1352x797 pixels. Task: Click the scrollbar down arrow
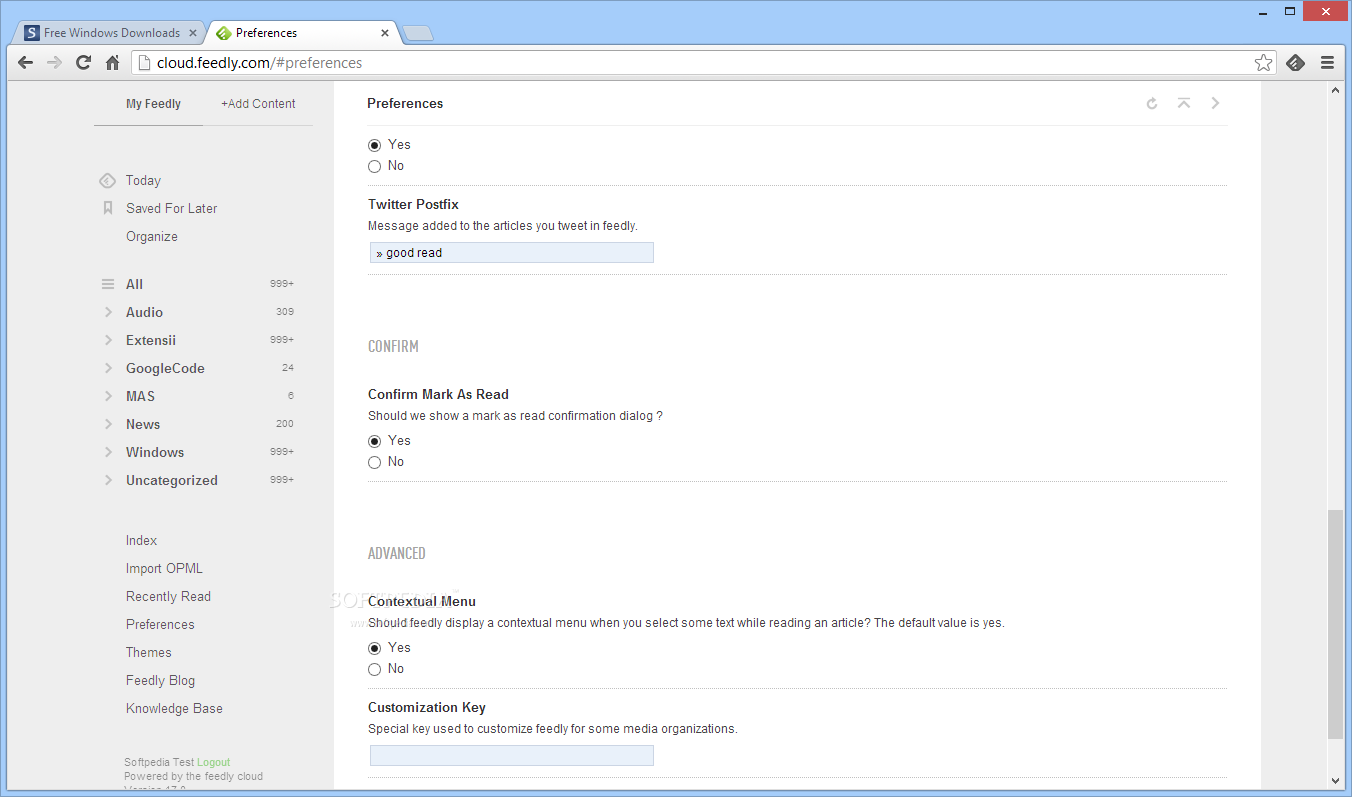tap(1336, 781)
